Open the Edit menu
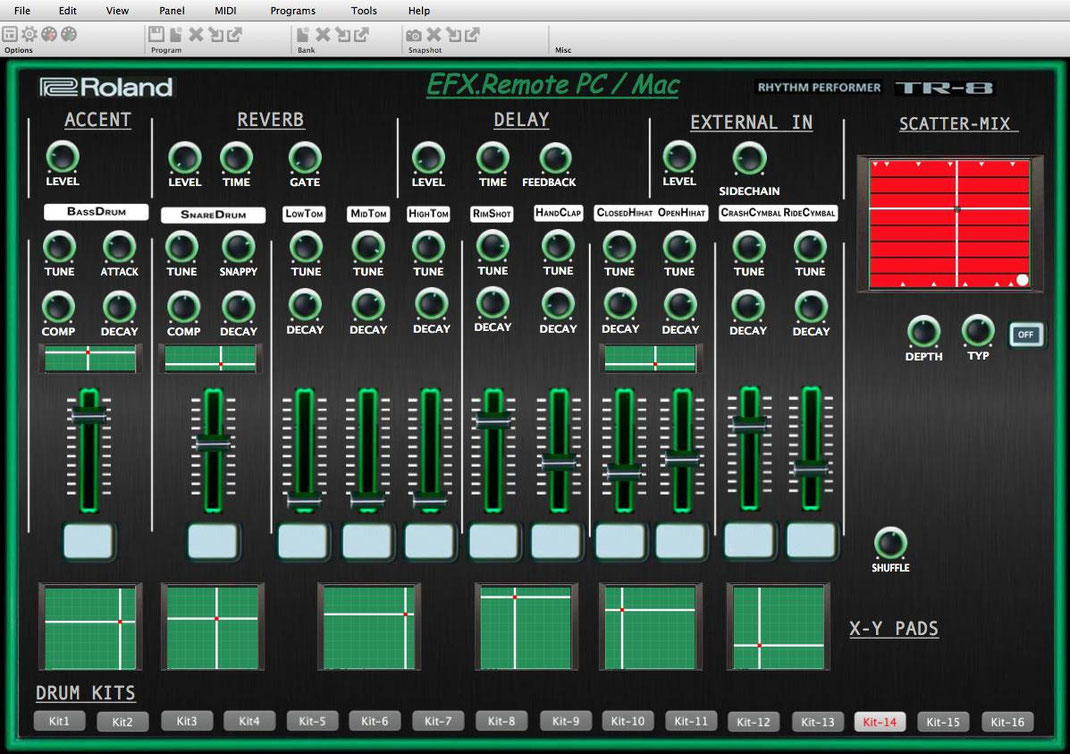This screenshot has width=1070, height=754. (x=68, y=10)
